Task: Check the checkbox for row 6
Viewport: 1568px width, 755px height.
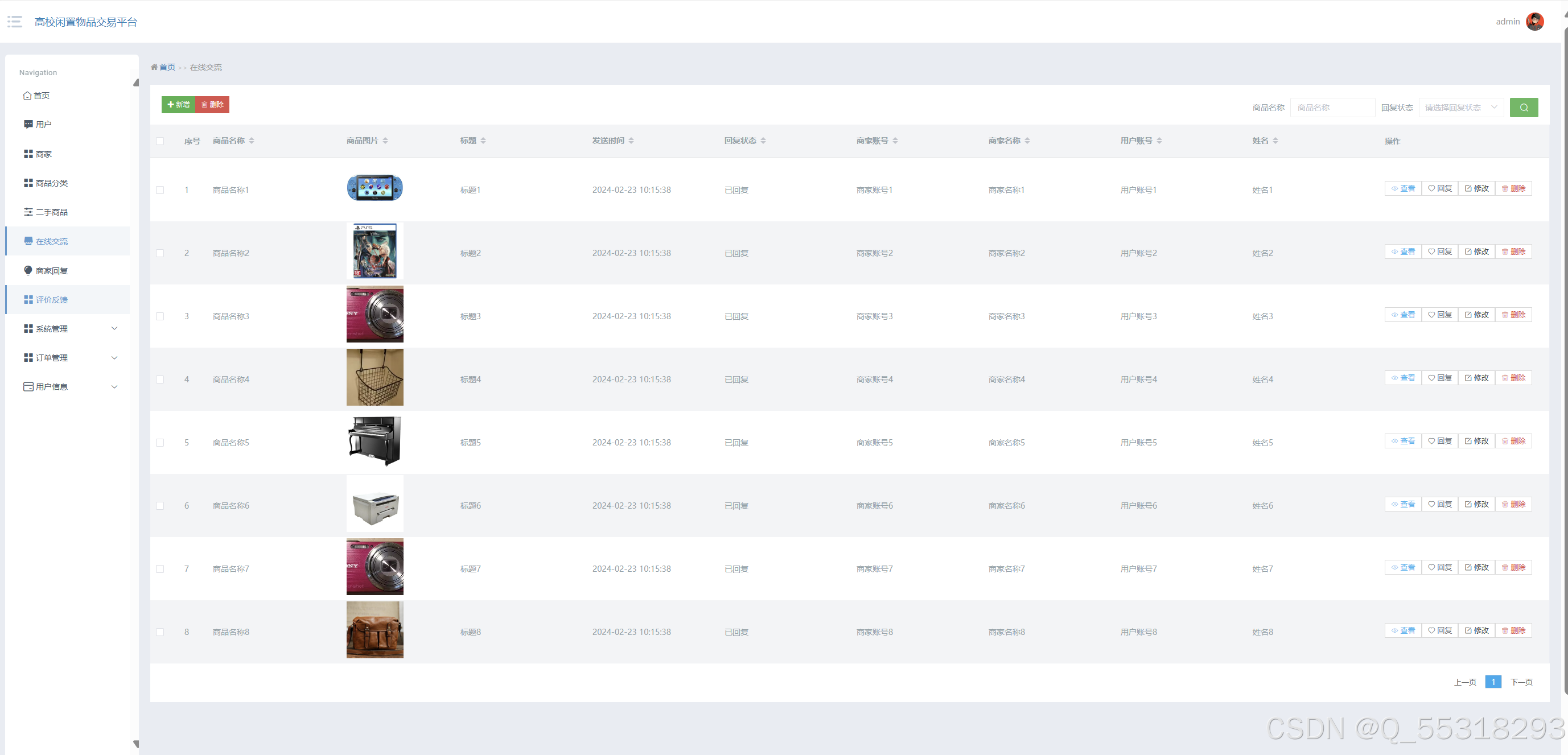Action: [160, 506]
